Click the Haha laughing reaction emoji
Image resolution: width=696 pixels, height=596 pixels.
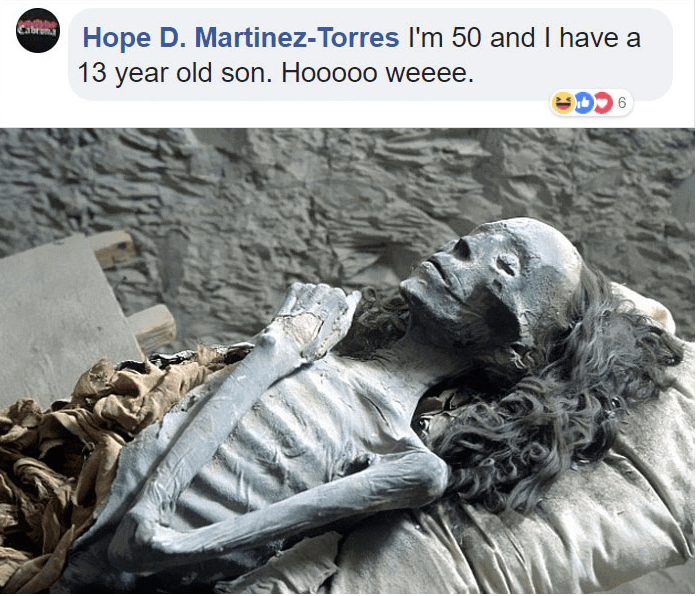(x=563, y=103)
